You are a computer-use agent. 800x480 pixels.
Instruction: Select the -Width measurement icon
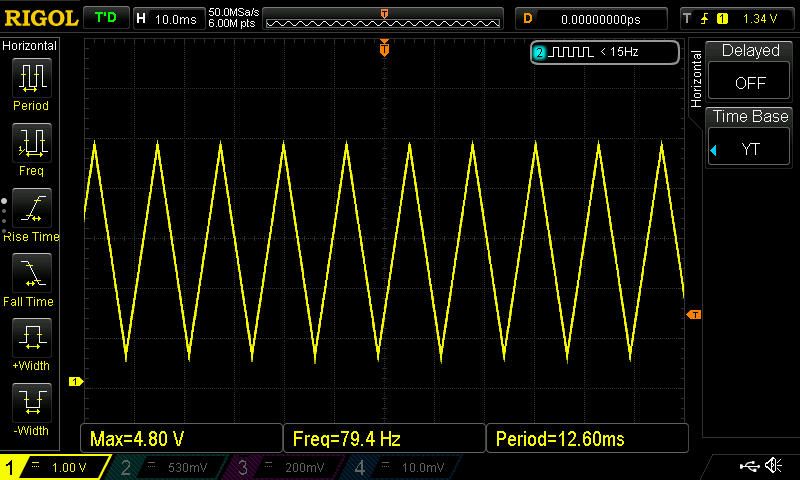[x=31, y=404]
